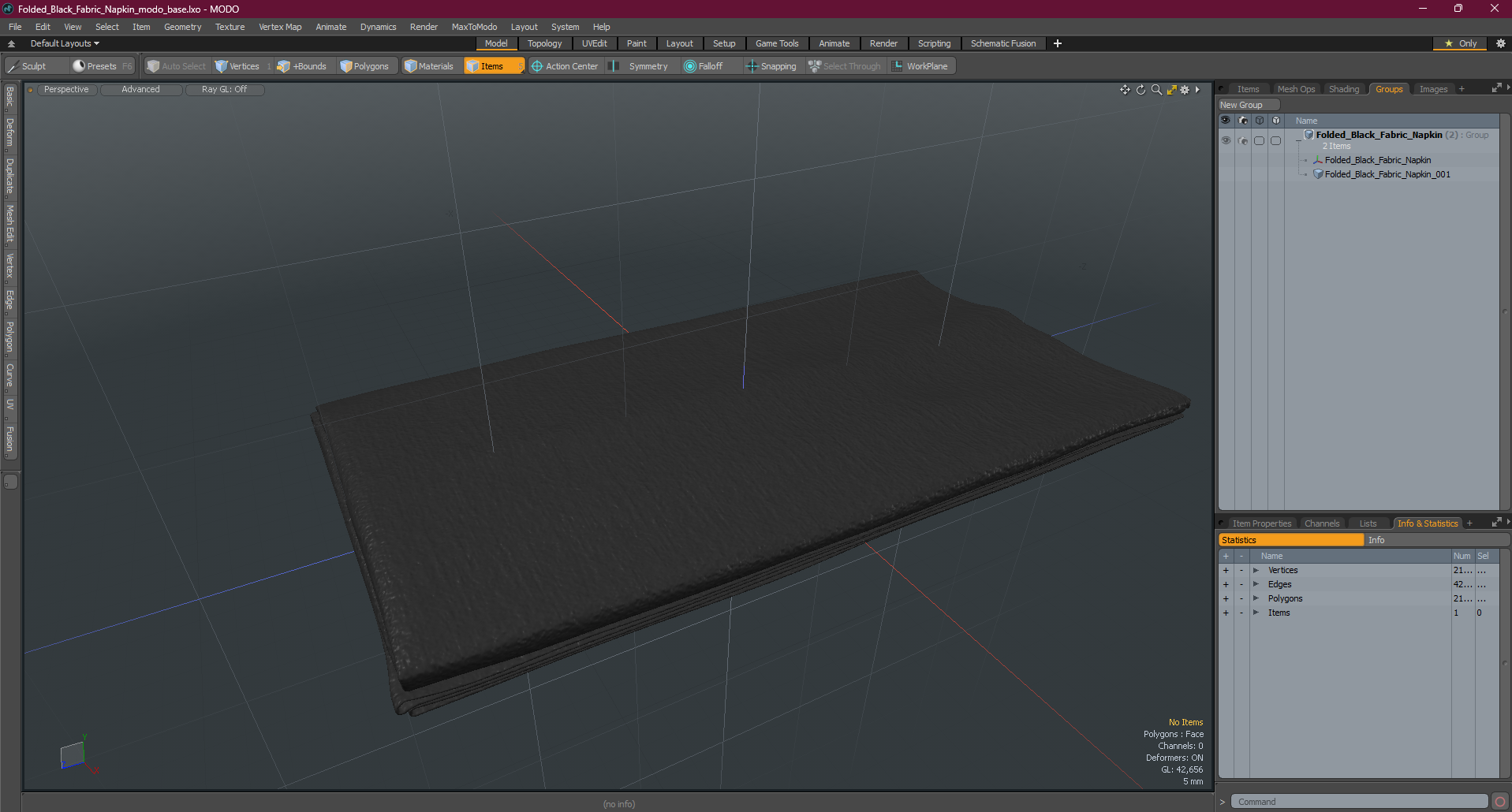
Task: Click the viewport rotate icon
Action: tap(1141, 90)
